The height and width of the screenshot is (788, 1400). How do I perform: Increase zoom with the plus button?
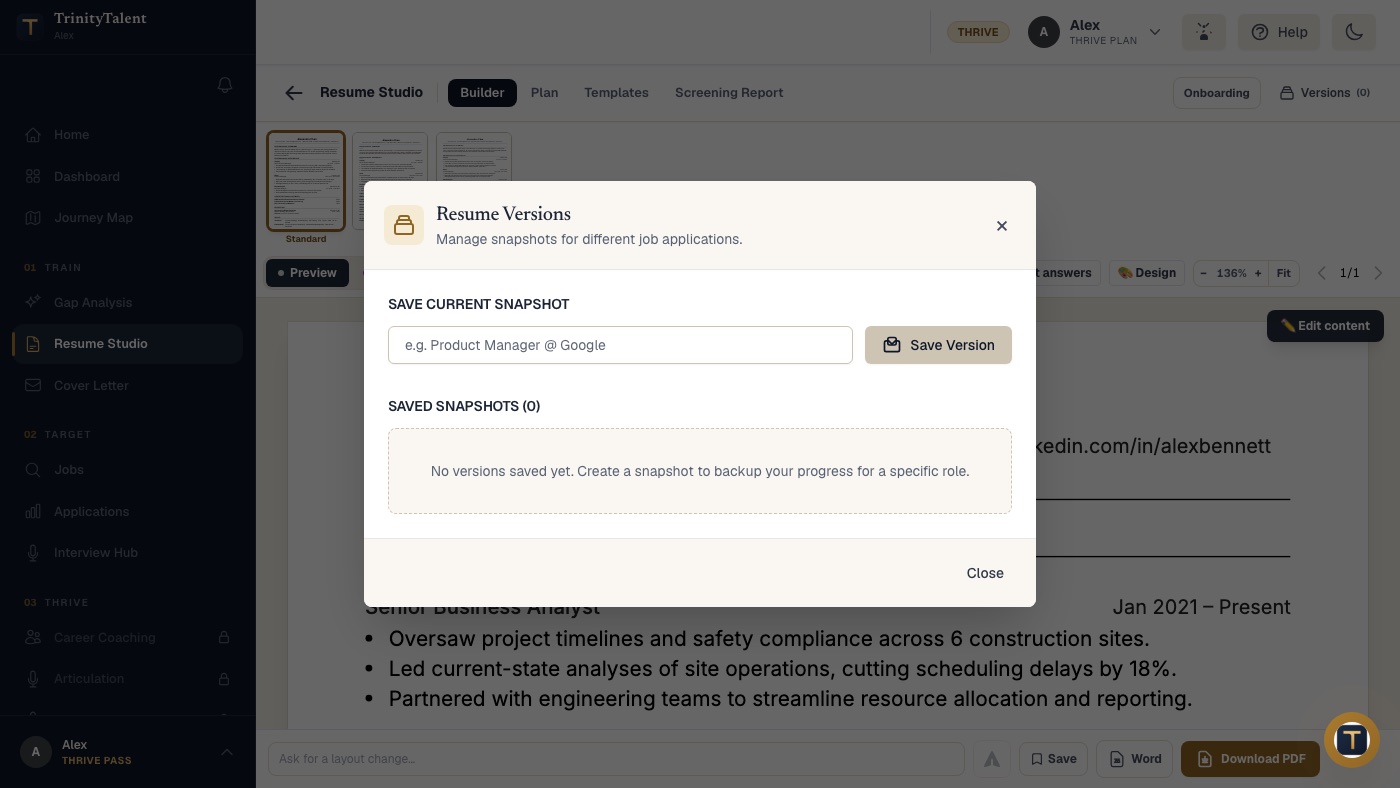[1258, 273]
